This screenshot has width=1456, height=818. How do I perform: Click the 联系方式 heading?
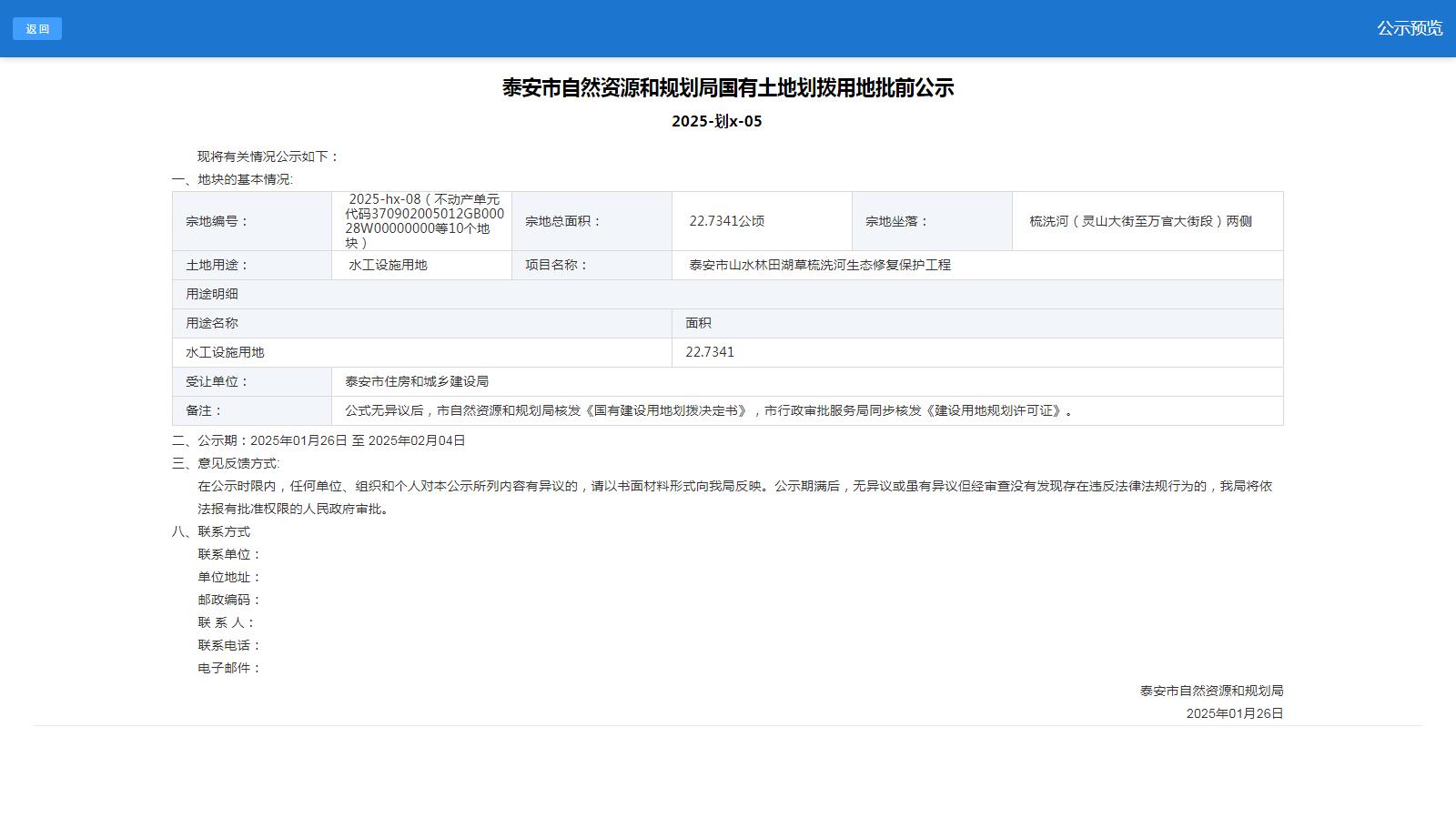[211, 531]
